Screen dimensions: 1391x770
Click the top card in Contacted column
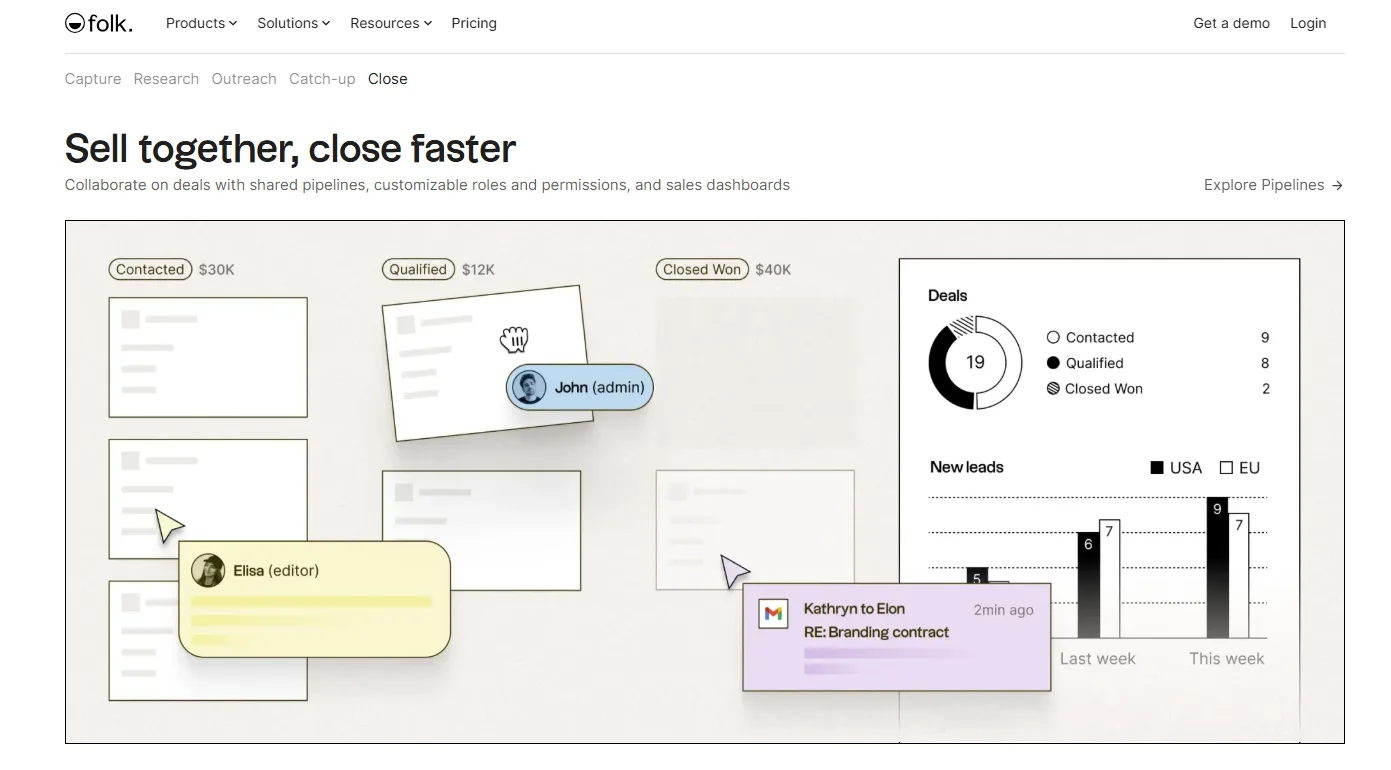[208, 357]
